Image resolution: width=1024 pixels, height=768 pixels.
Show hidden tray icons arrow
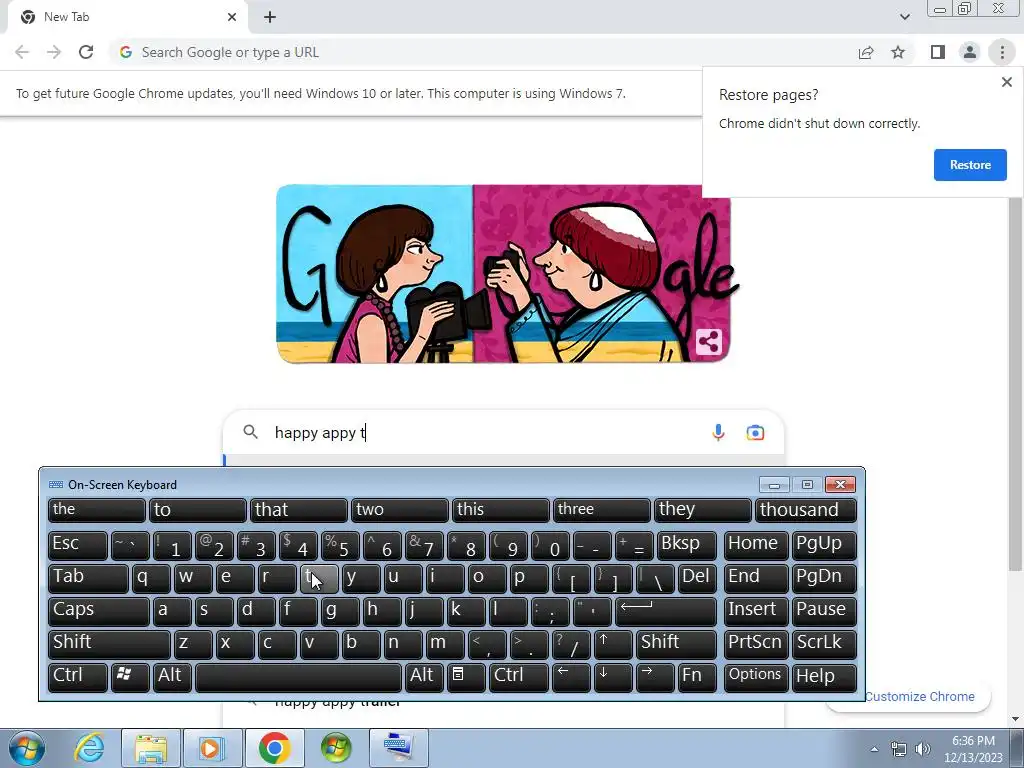(874, 749)
